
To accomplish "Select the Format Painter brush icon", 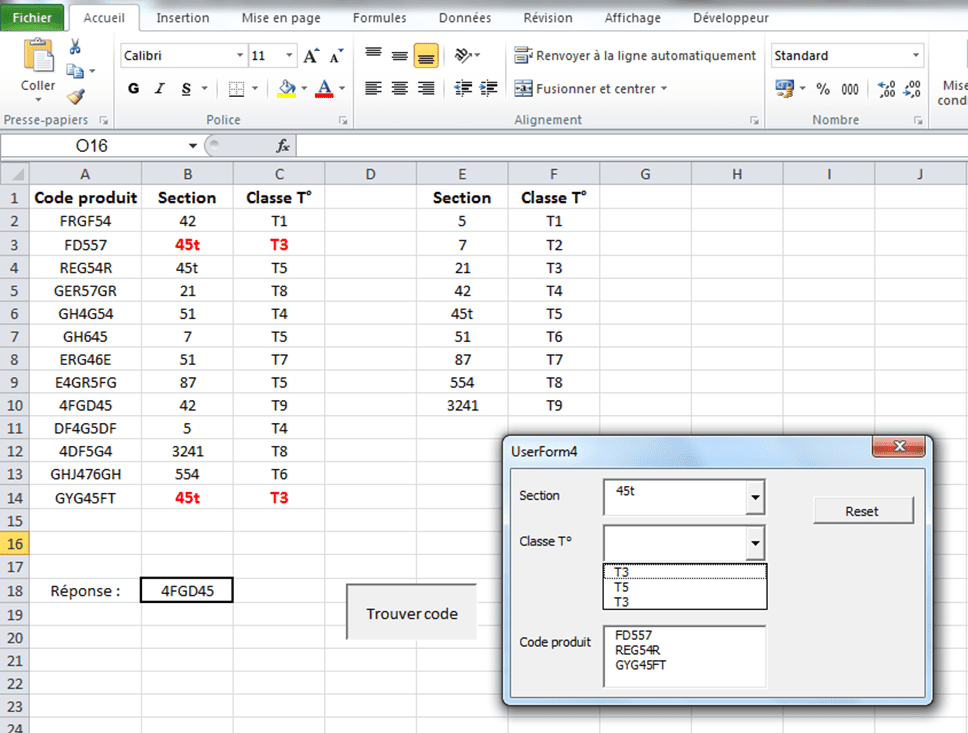I will tap(75, 96).
